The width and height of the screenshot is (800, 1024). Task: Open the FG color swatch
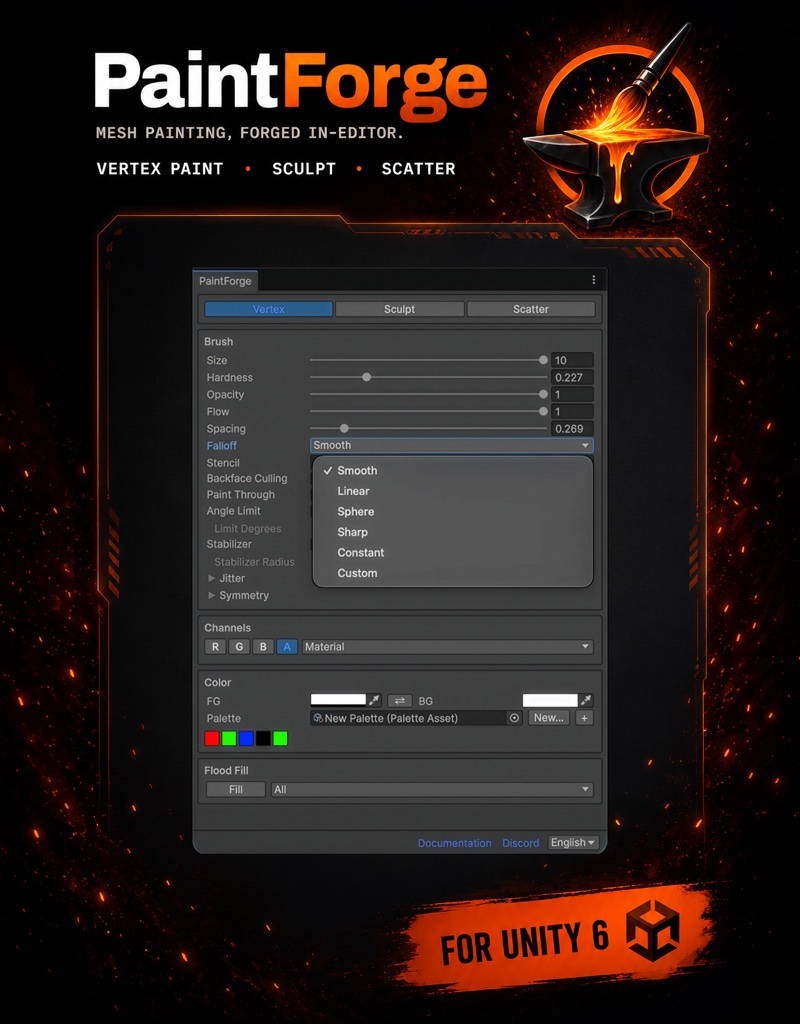(338, 700)
